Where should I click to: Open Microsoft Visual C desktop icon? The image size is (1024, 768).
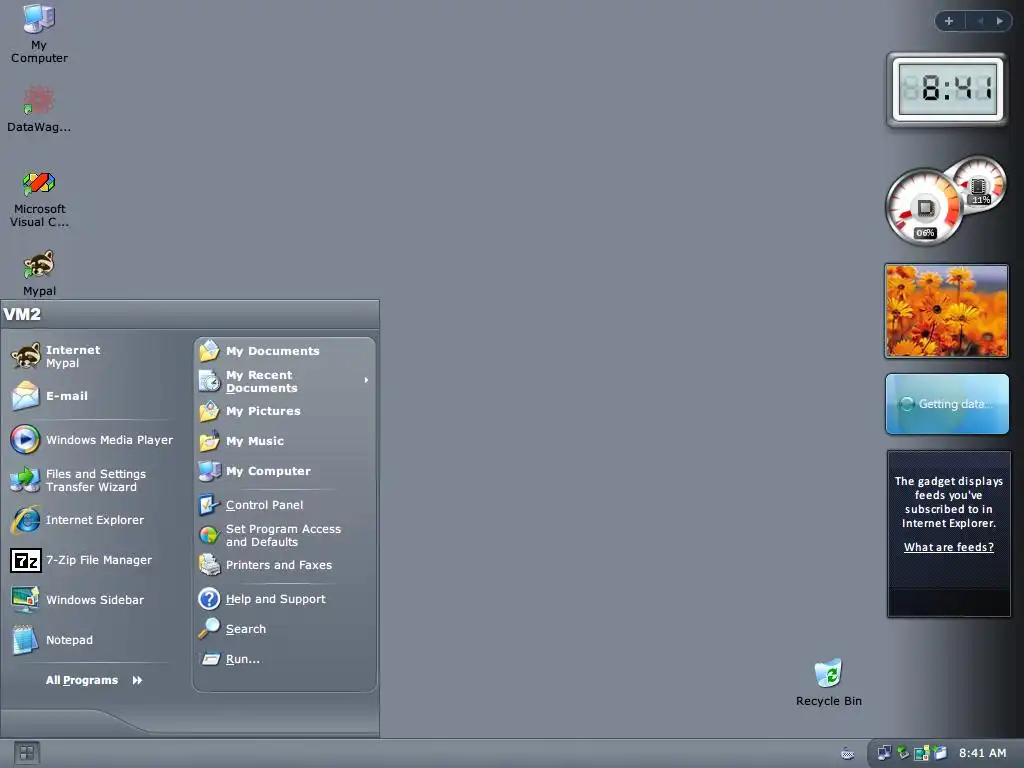tap(39, 199)
